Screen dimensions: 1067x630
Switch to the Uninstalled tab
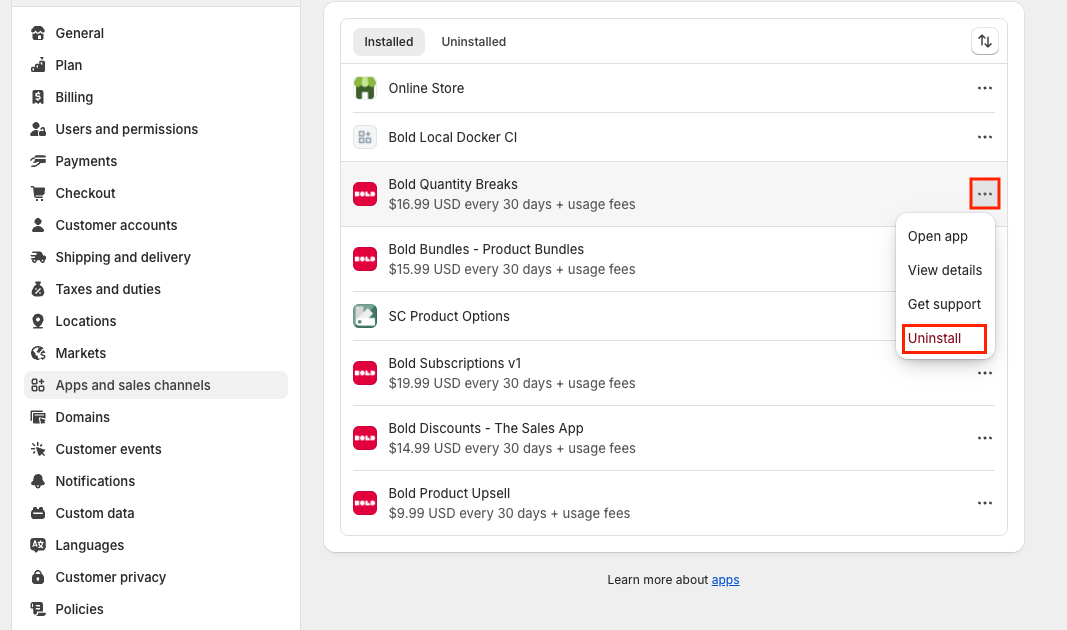[x=474, y=42]
